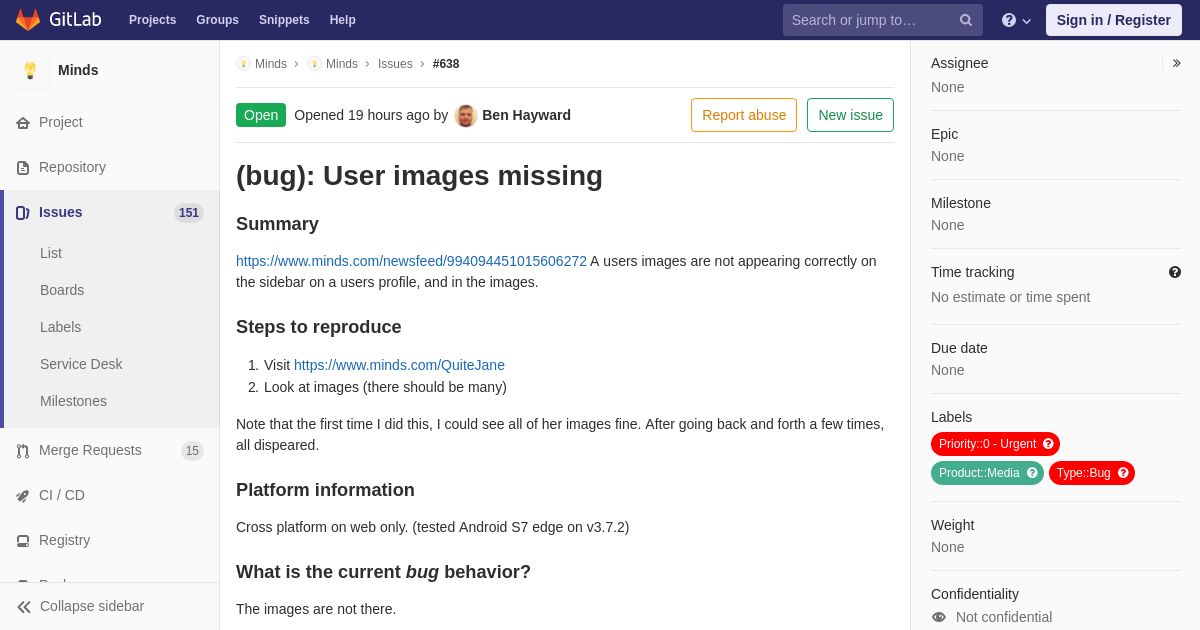Click "No estimate or time spent" text
The width and height of the screenshot is (1200, 630).
pos(1010,297)
